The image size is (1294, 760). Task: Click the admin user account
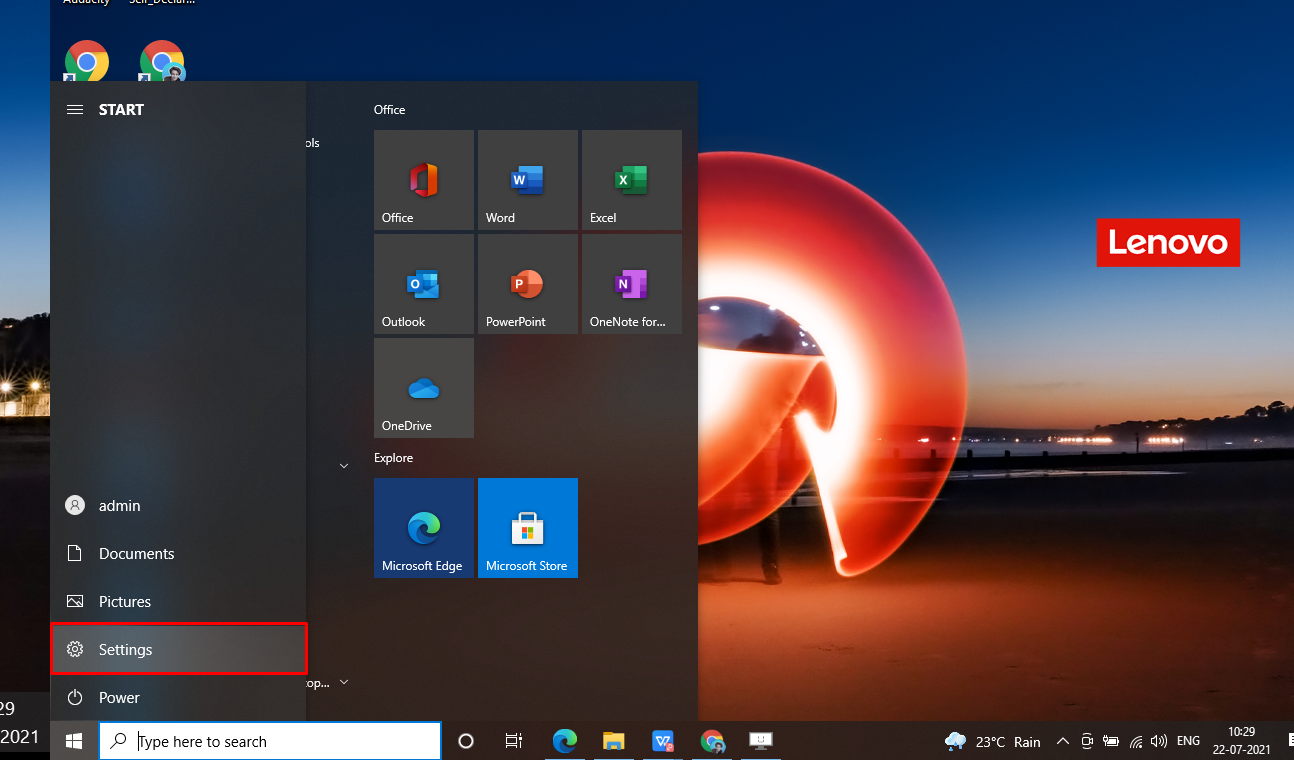[119, 506]
